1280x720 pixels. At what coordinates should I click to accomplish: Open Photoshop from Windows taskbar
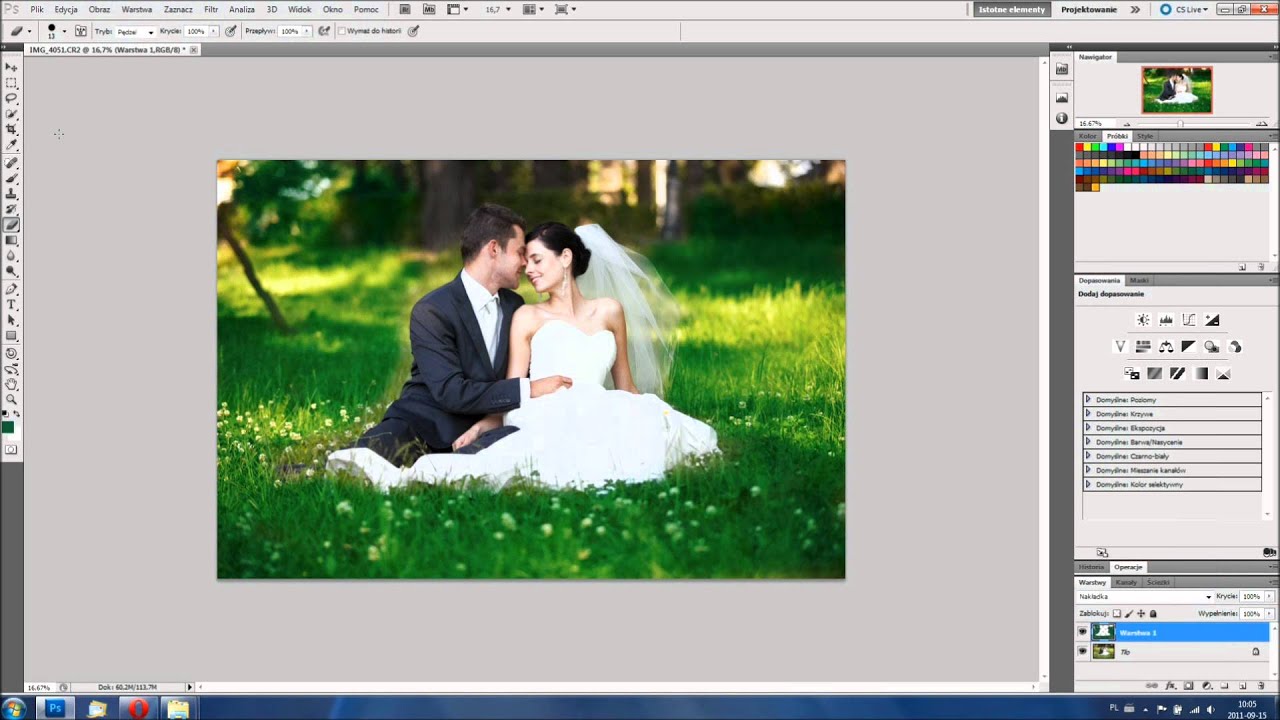point(55,708)
